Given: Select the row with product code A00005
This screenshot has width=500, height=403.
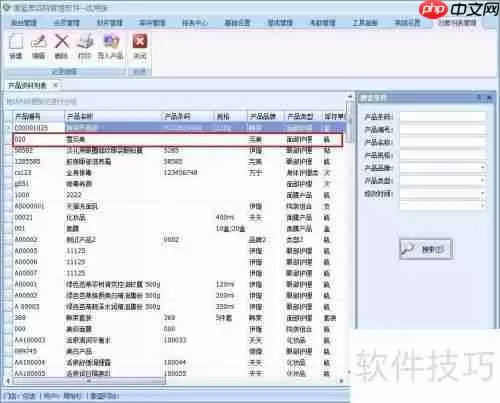Looking at the screenshot, I should pyautogui.click(x=178, y=251).
